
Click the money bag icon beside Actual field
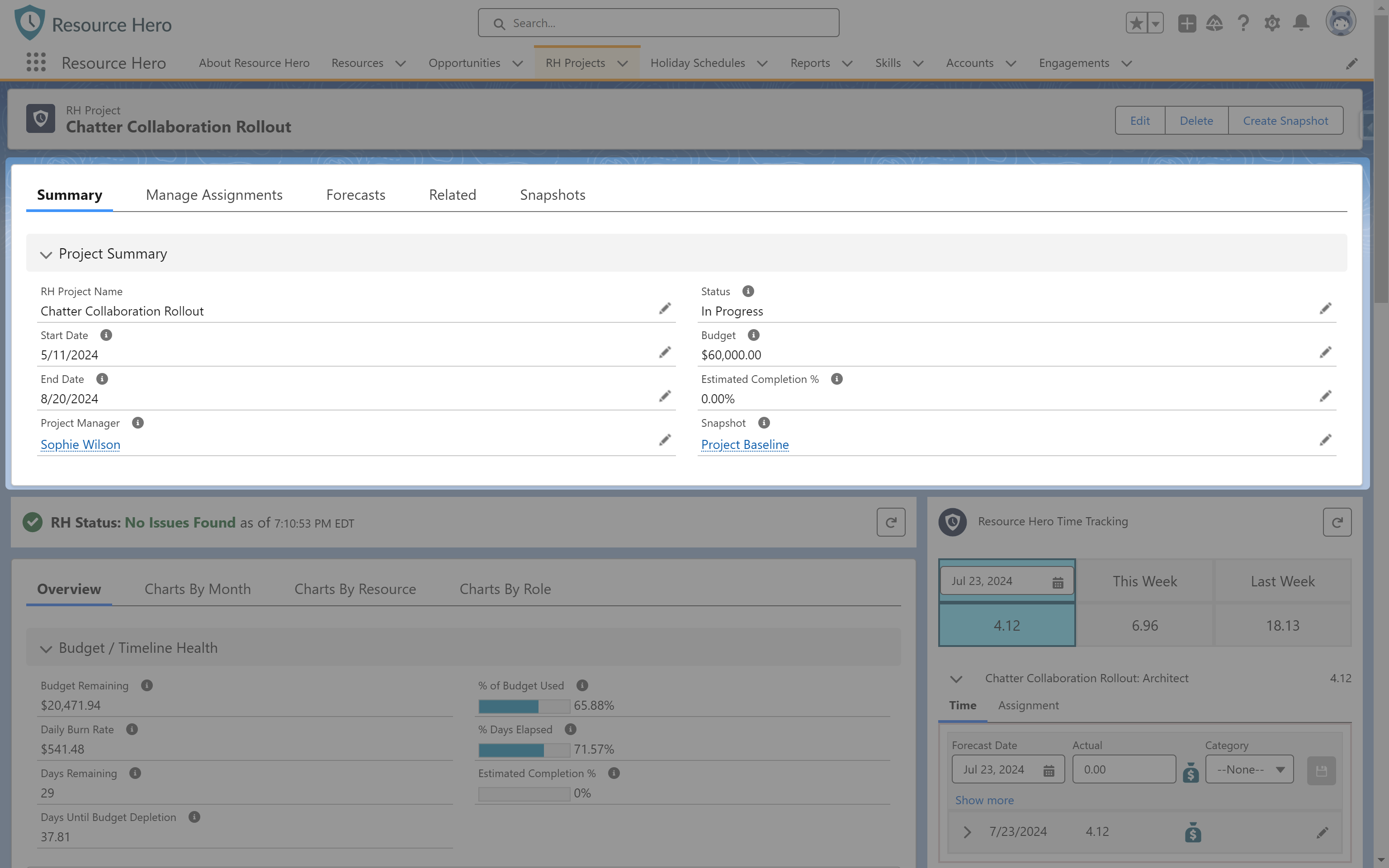pyautogui.click(x=1191, y=772)
